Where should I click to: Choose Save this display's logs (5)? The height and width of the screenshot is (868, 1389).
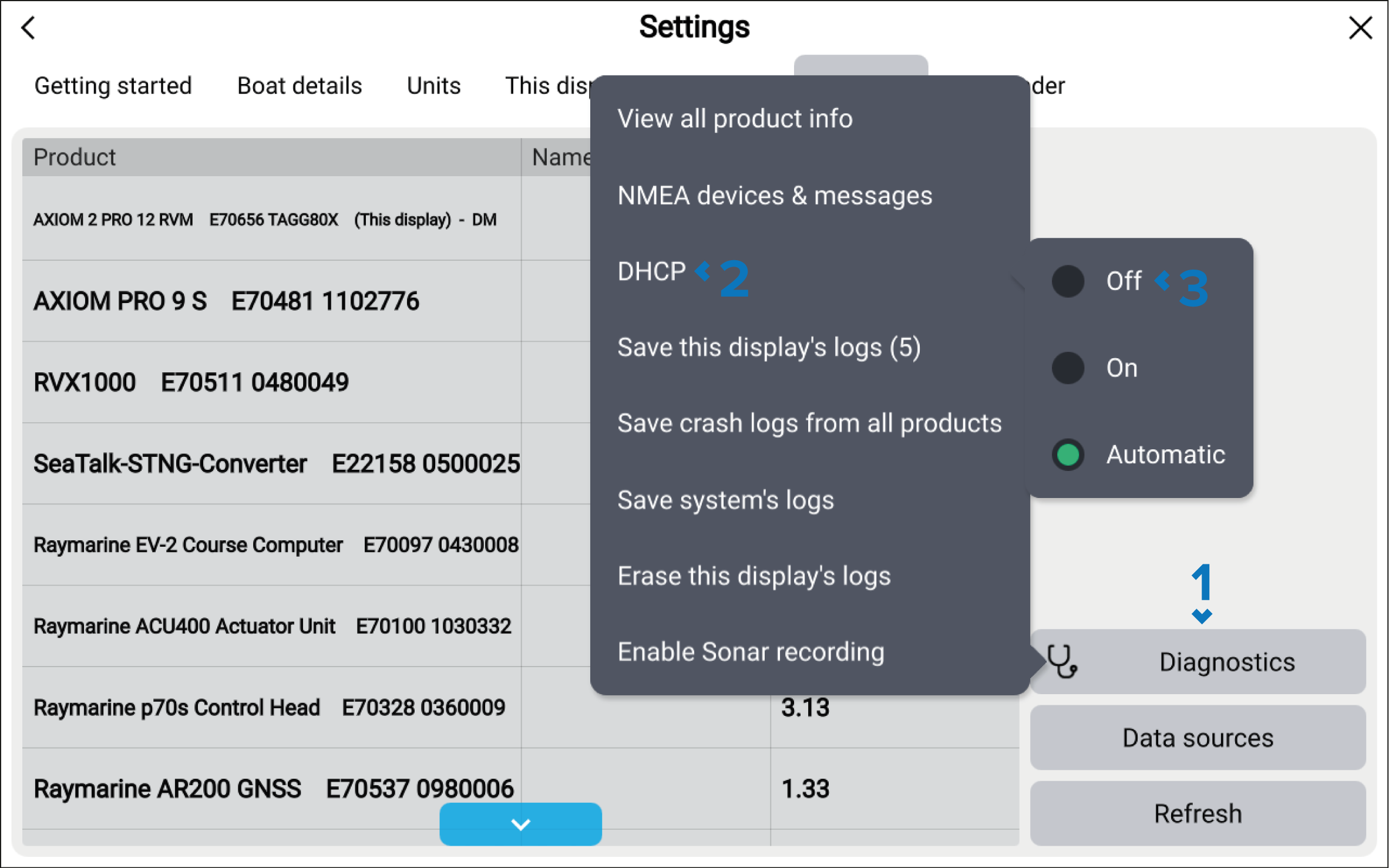coord(769,348)
